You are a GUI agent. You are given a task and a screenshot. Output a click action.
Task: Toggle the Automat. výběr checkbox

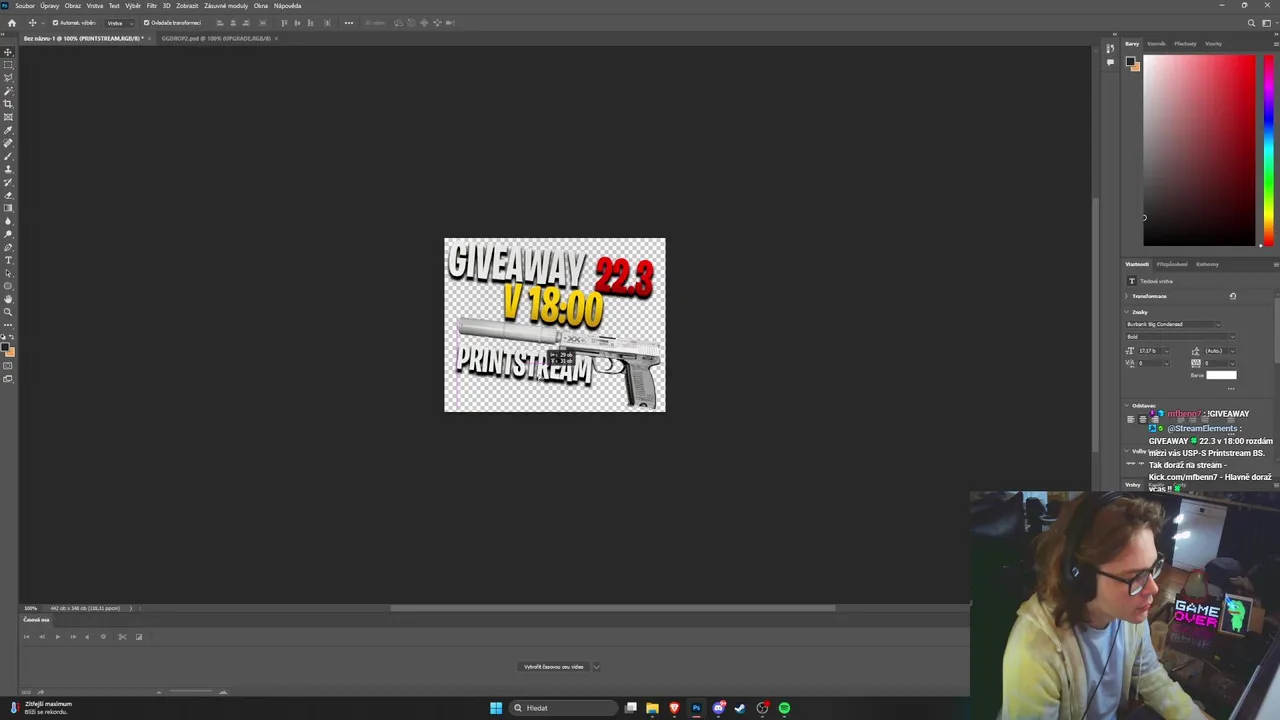55,22
